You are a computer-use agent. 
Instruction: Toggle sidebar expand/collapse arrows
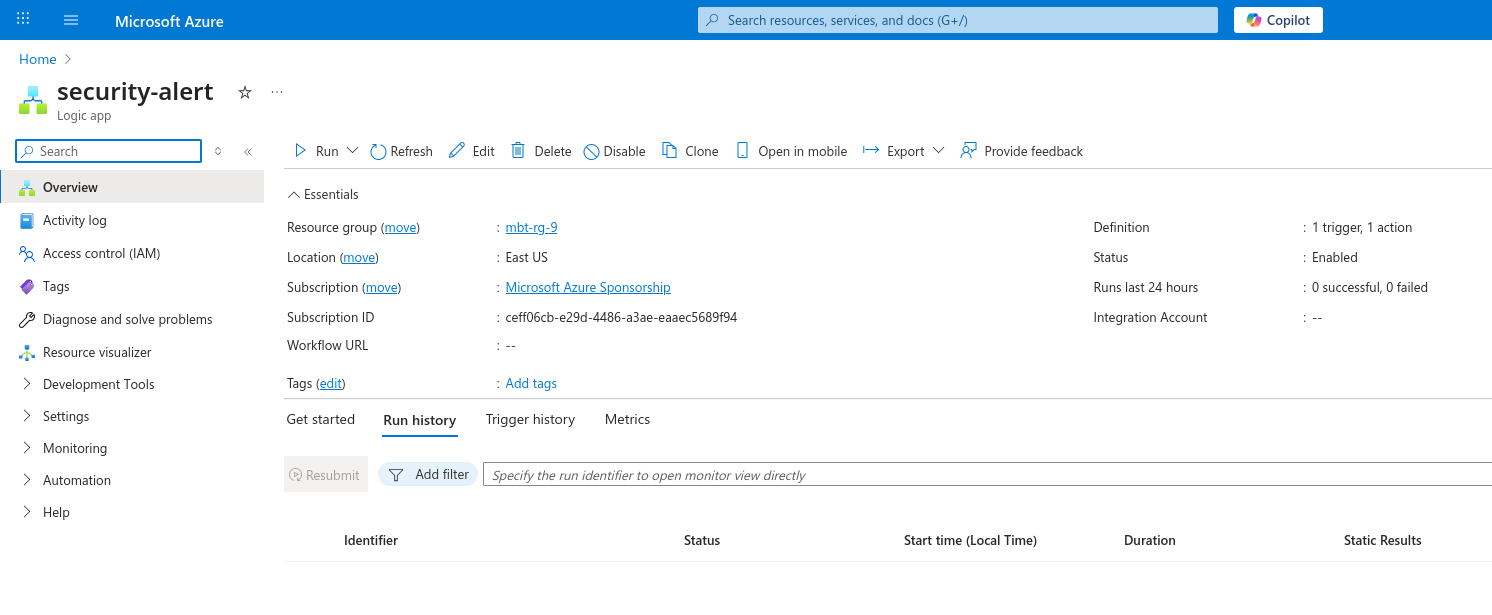(218, 151)
